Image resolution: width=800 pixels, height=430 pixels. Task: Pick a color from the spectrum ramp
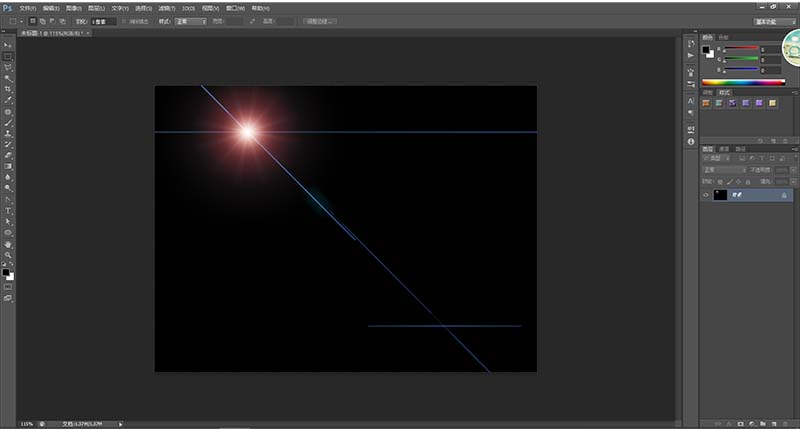[x=743, y=82]
